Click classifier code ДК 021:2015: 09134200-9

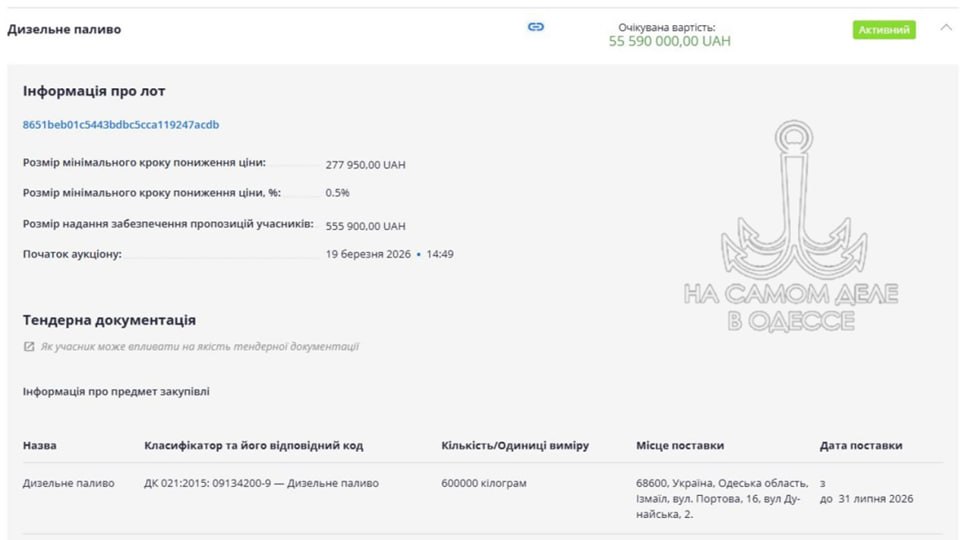pos(261,484)
